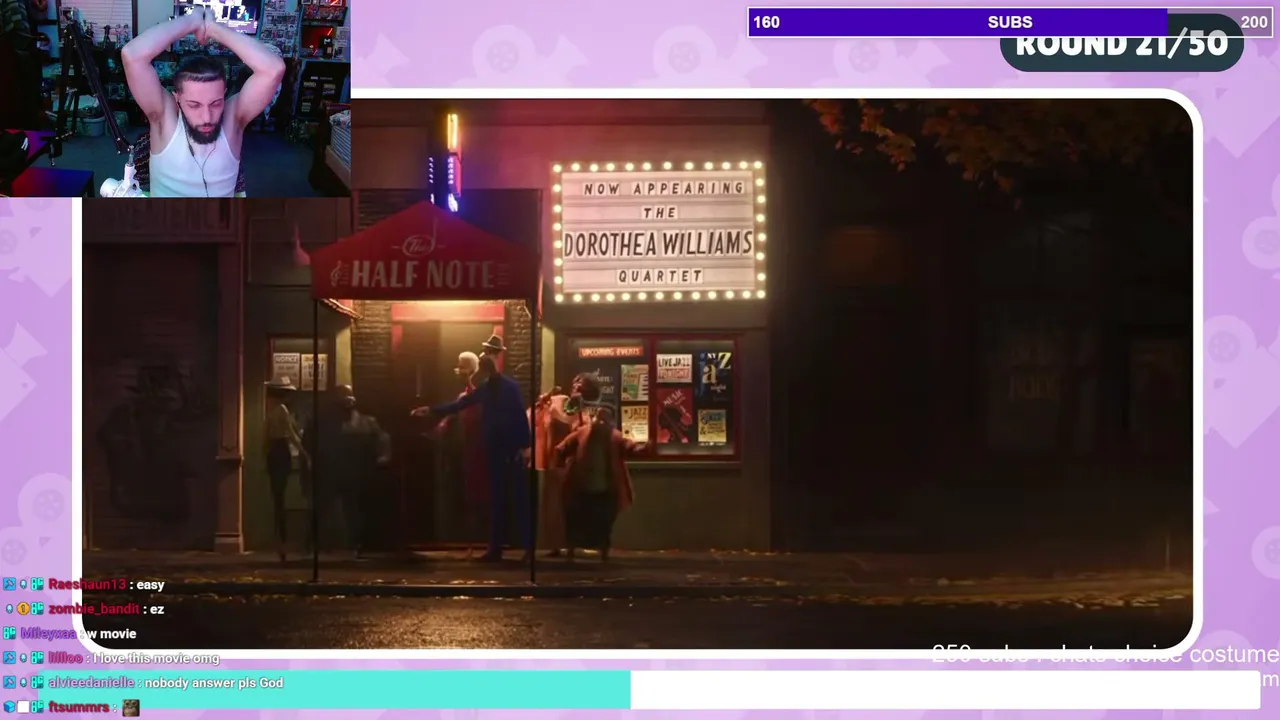Viewport: 1280px width, 720px height.
Task: Click the white square badge beside ftsummrs
Action: point(23,707)
